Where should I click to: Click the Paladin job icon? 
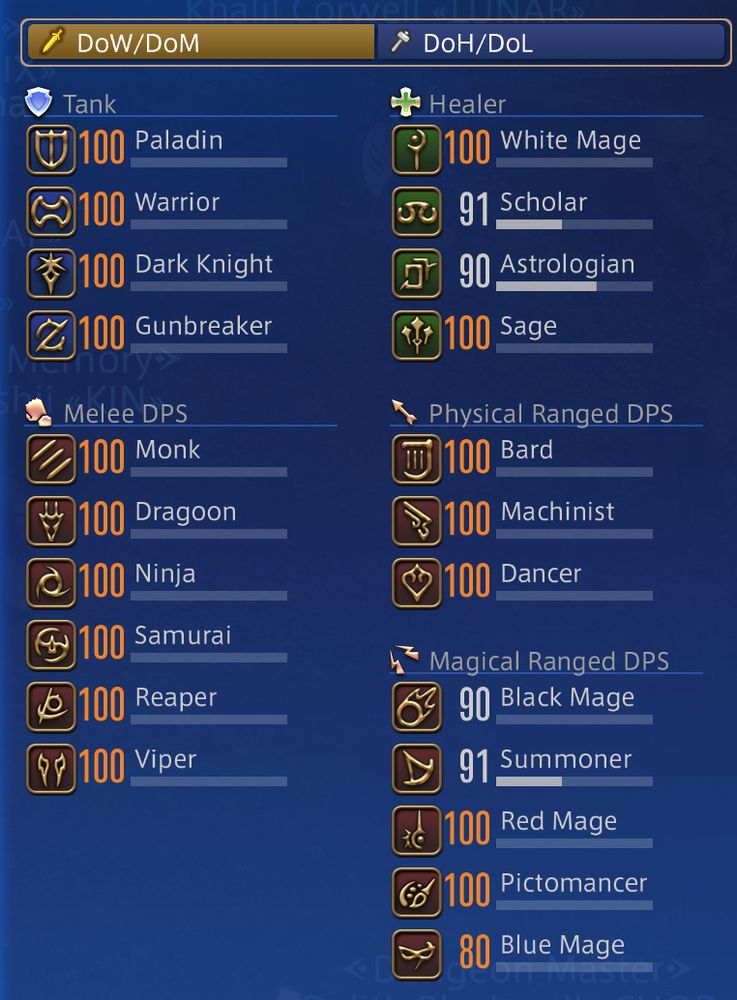click(x=51, y=150)
